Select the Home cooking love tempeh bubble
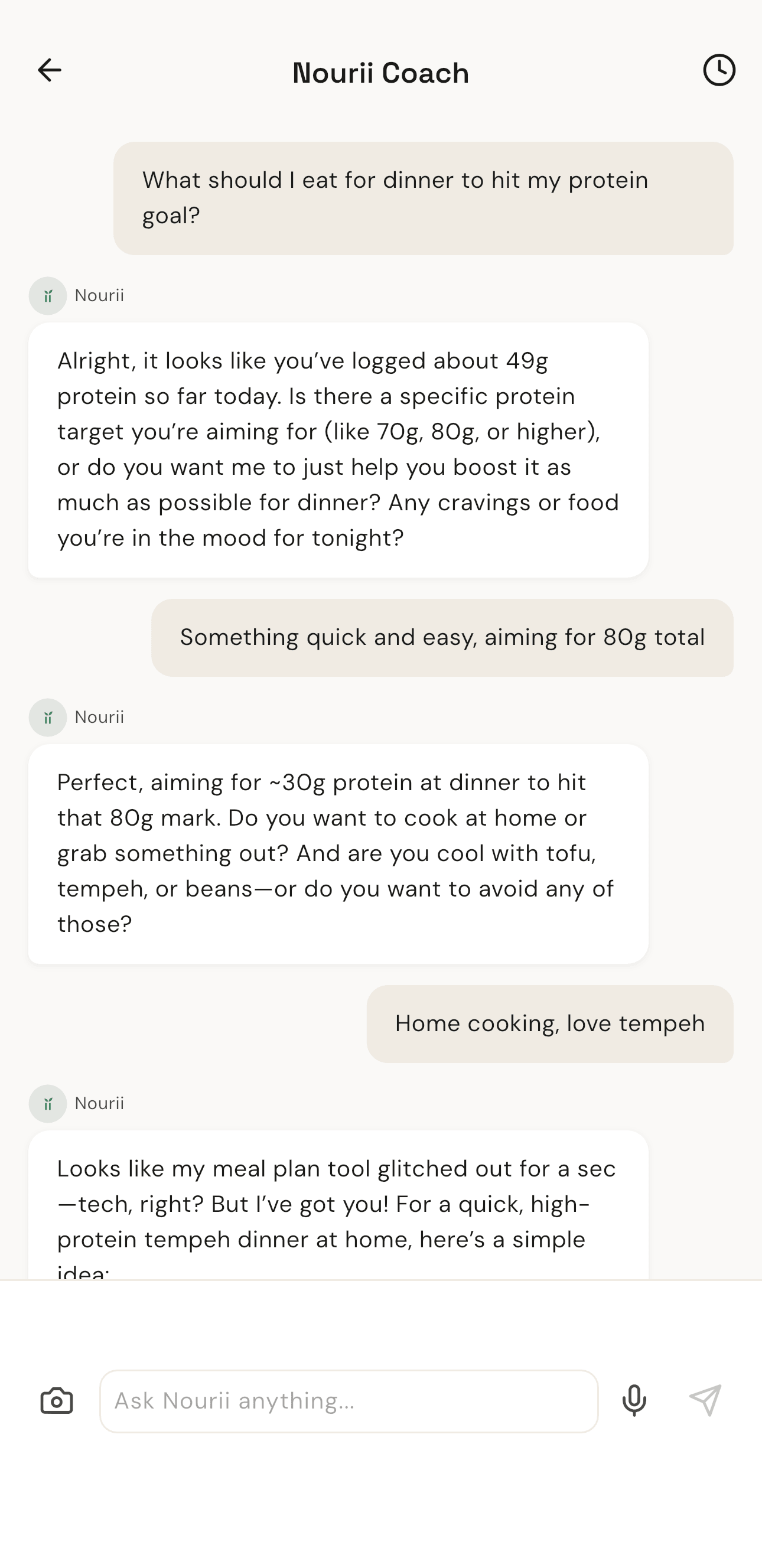The image size is (762, 1568). (549, 1023)
